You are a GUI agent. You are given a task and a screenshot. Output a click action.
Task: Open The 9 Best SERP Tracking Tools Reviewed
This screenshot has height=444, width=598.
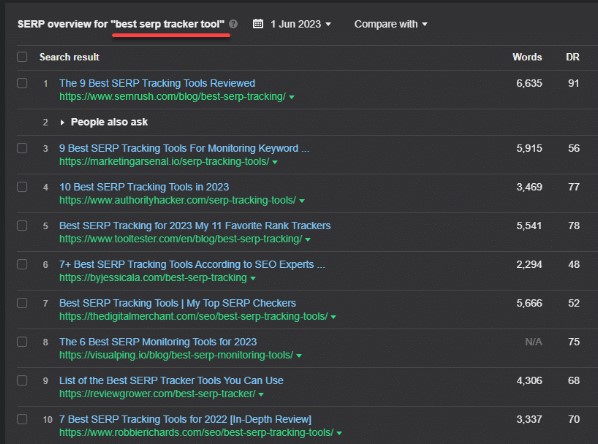tap(157, 83)
